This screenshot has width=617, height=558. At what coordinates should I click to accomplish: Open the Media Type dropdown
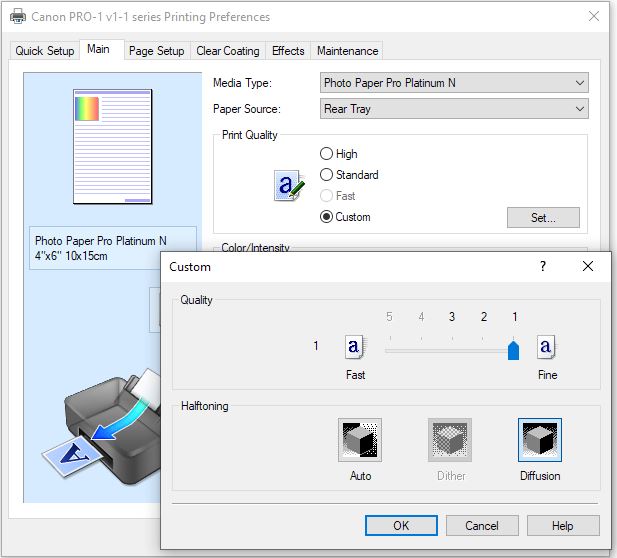(454, 83)
